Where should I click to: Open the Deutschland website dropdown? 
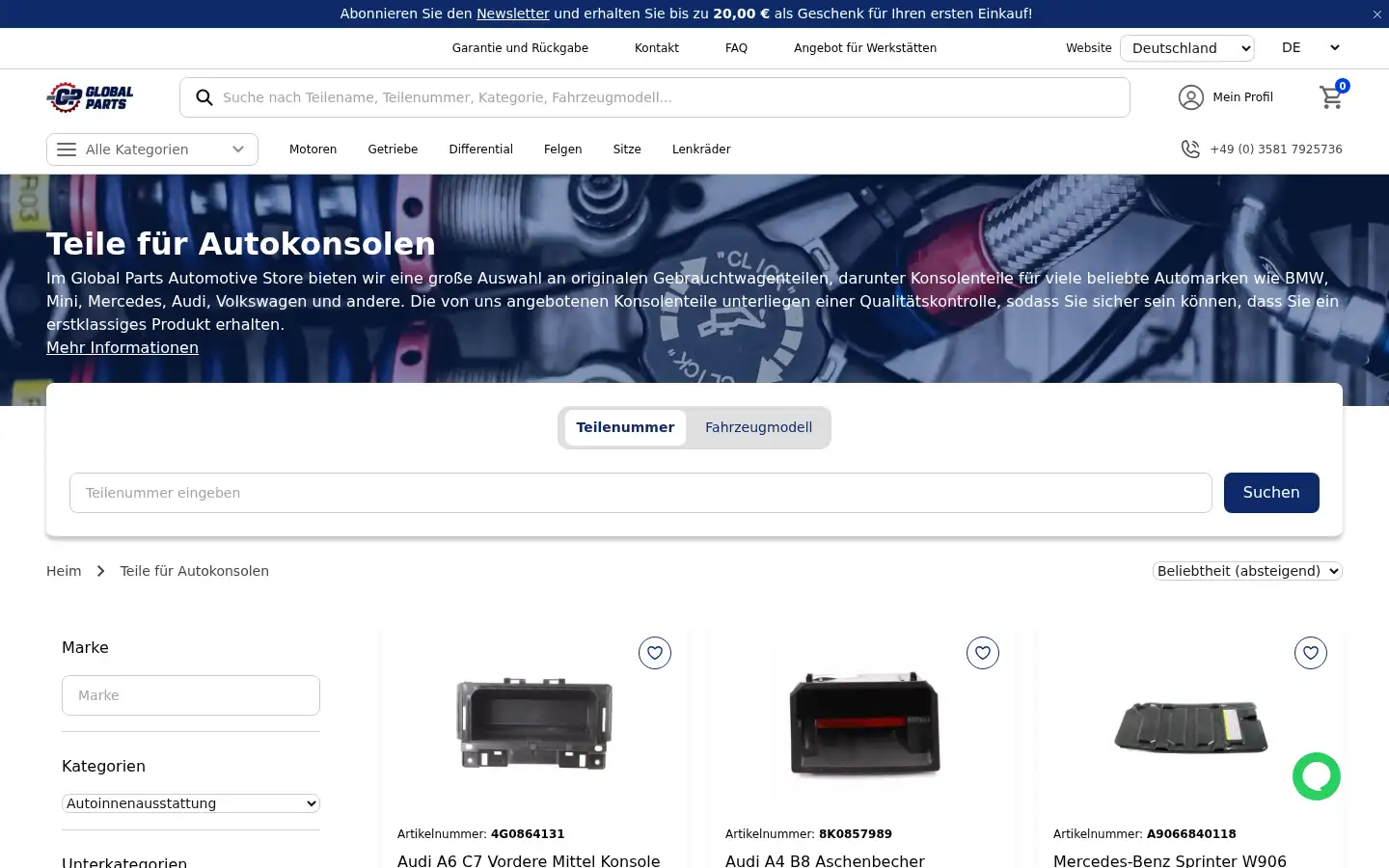coord(1187,48)
